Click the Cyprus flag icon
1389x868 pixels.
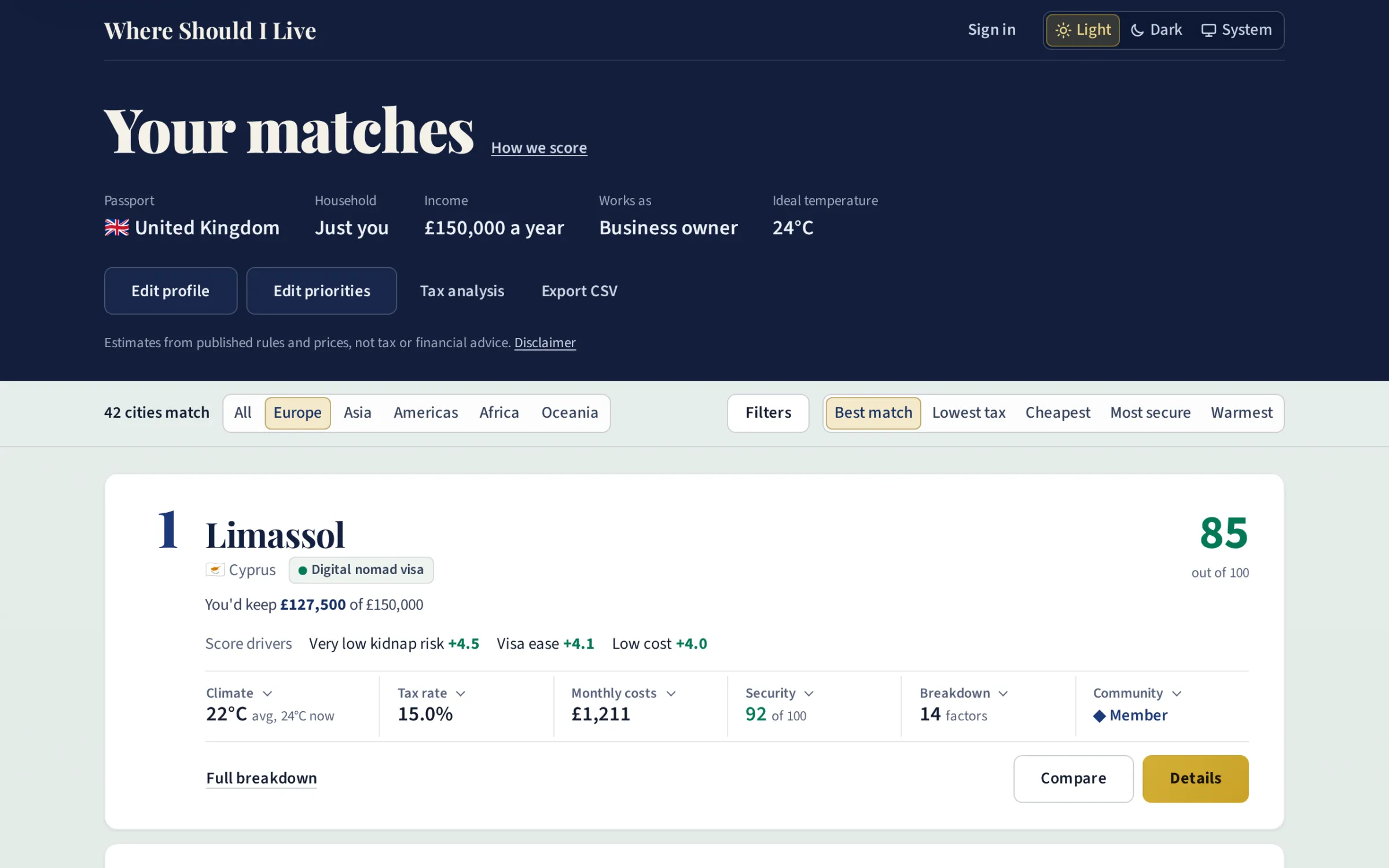point(215,570)
